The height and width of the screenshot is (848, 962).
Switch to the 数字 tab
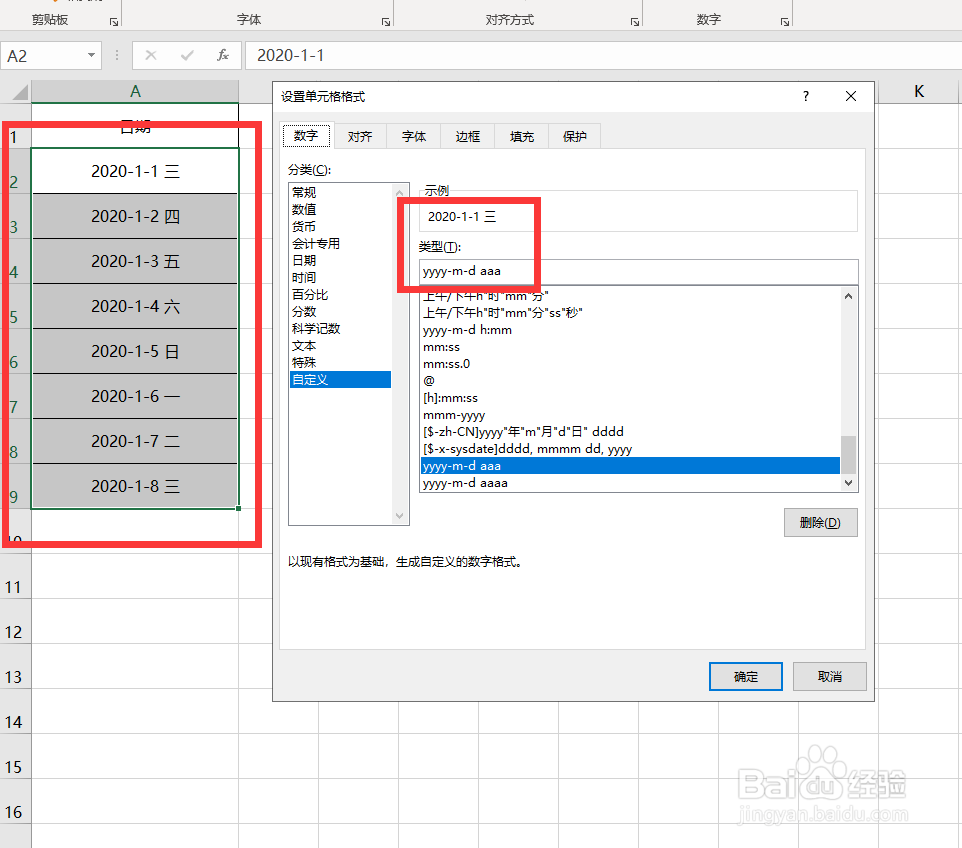(306, 136)
